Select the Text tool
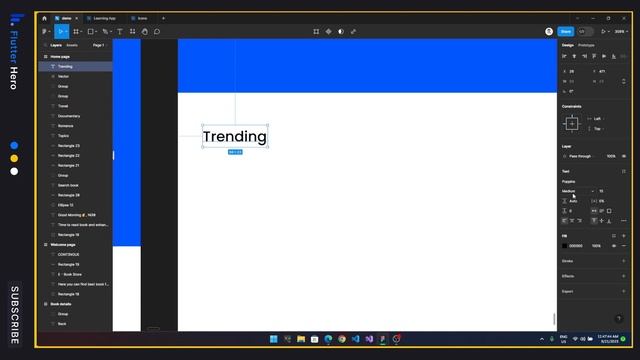Viewport: 640px width, 360px height. 120,31
